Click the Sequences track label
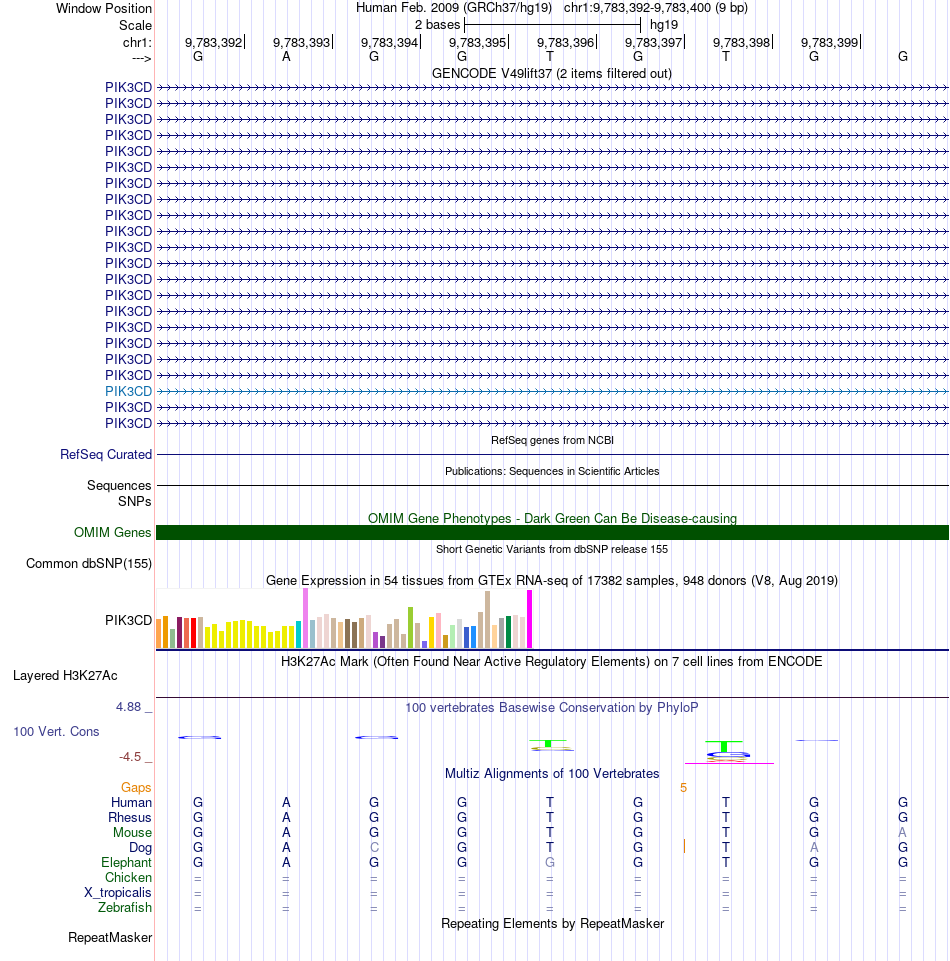950x961 pixels. (119, 485)
